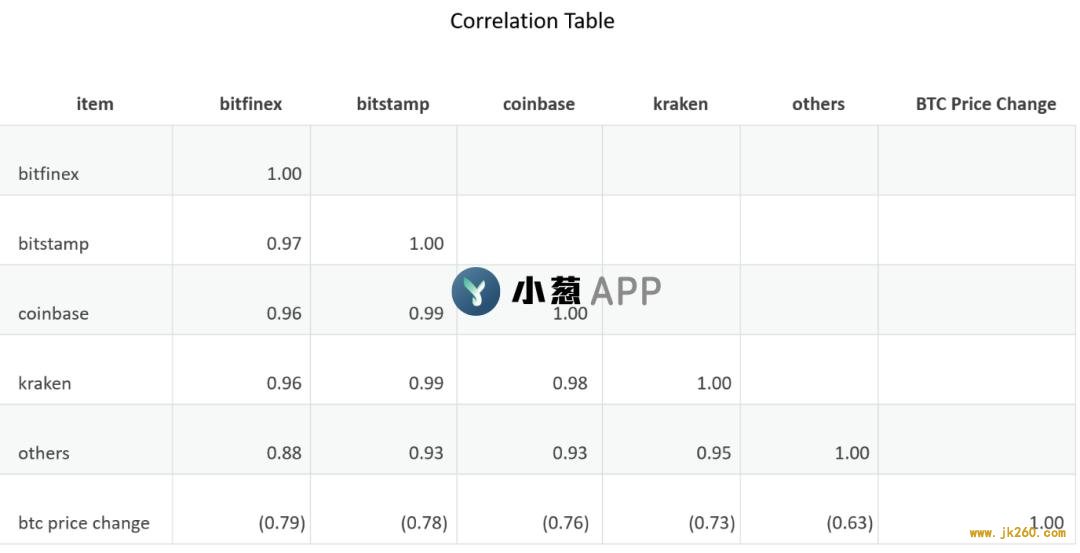Select the 0.97 bitstamp-bitfinex cell
The height and width of the screenshot is (553, 1080).
point(284,244)
